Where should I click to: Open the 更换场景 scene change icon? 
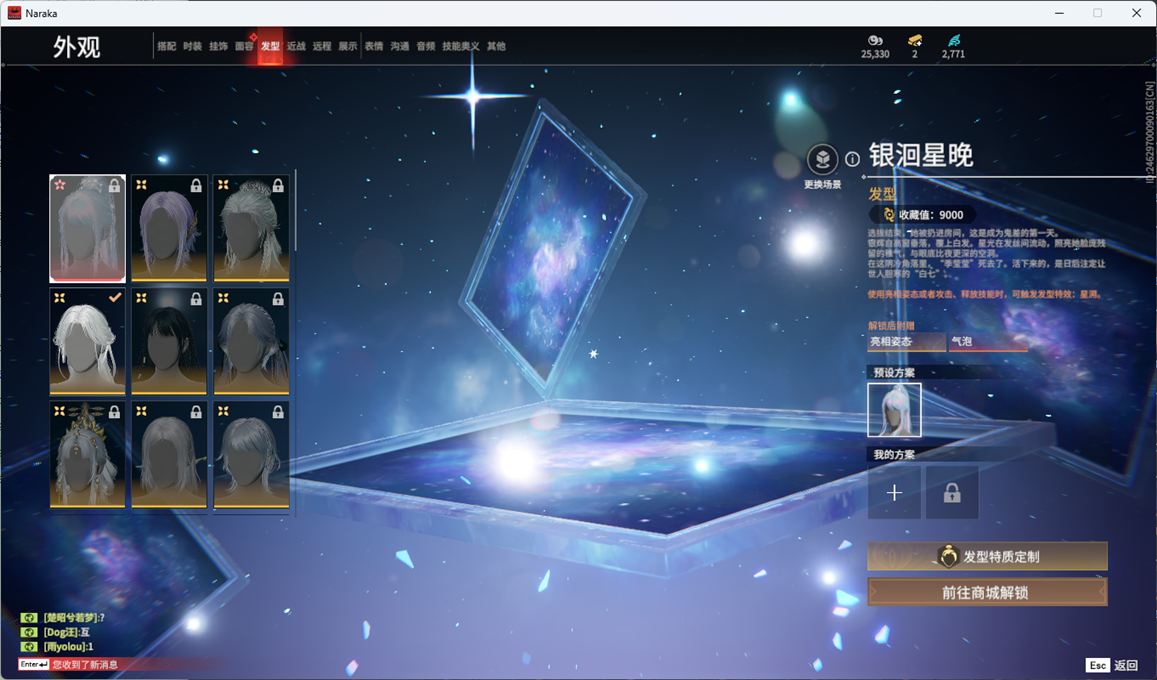[822, 159]
